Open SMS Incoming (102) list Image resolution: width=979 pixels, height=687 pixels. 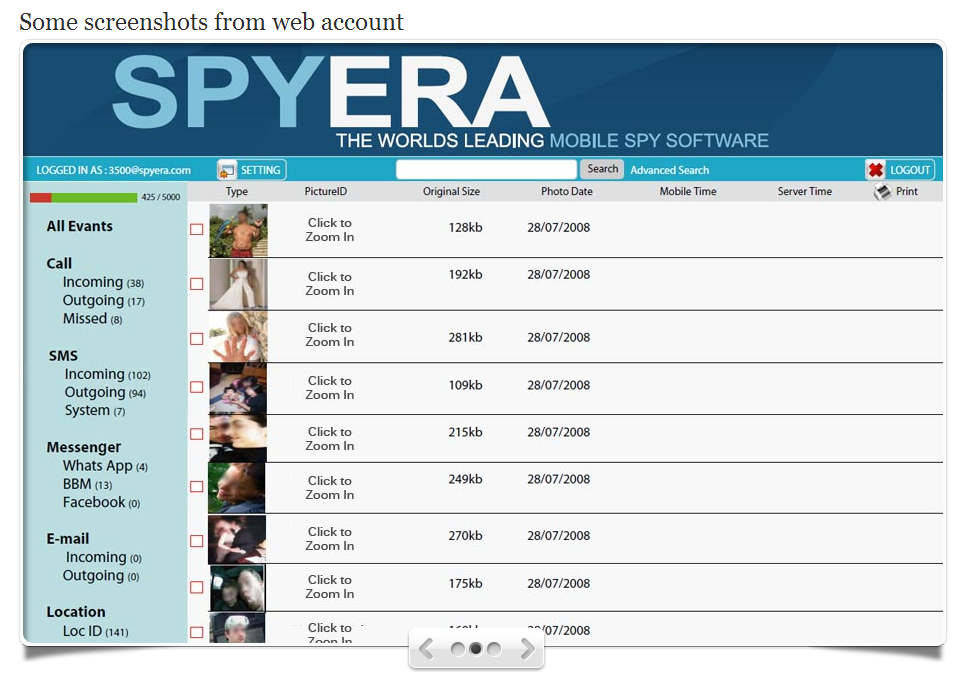click(x=107, y=374)
